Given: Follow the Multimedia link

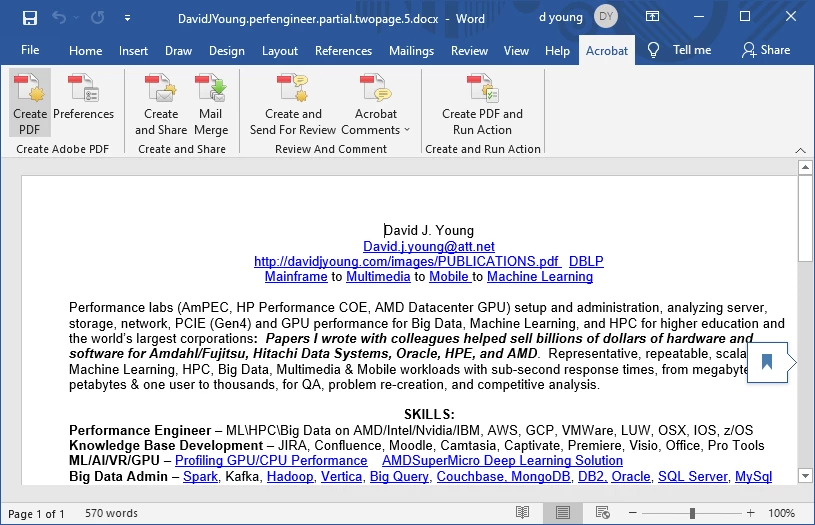Looking at the screenshot, I should 378,277.
